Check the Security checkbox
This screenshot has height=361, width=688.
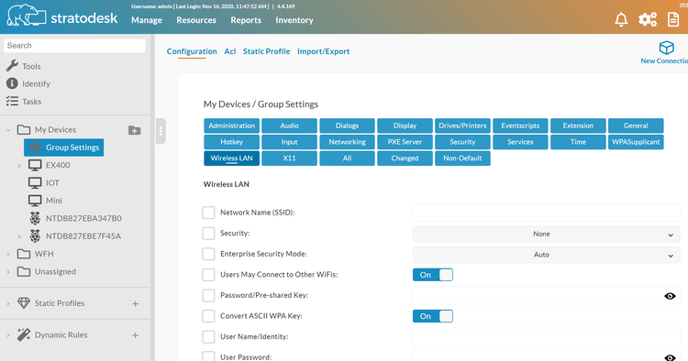point(208,233)
